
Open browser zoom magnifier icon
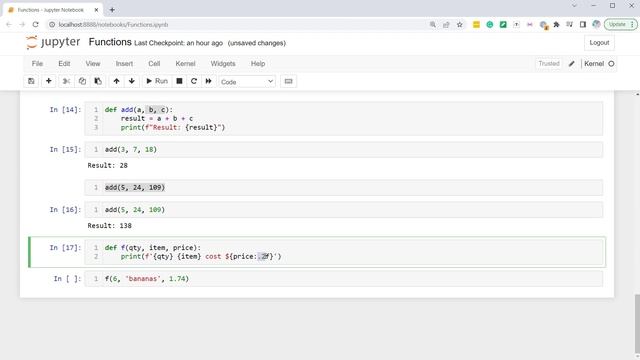(433, 24)
